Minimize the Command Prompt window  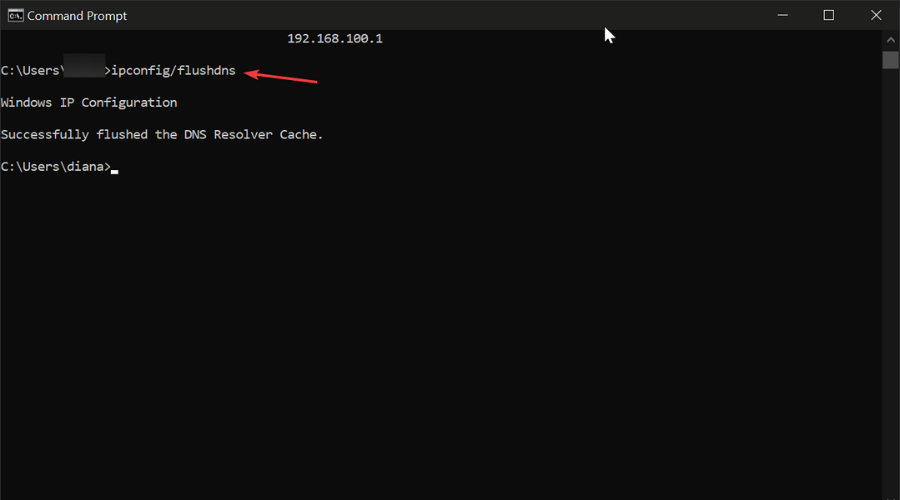click(782, 15)
